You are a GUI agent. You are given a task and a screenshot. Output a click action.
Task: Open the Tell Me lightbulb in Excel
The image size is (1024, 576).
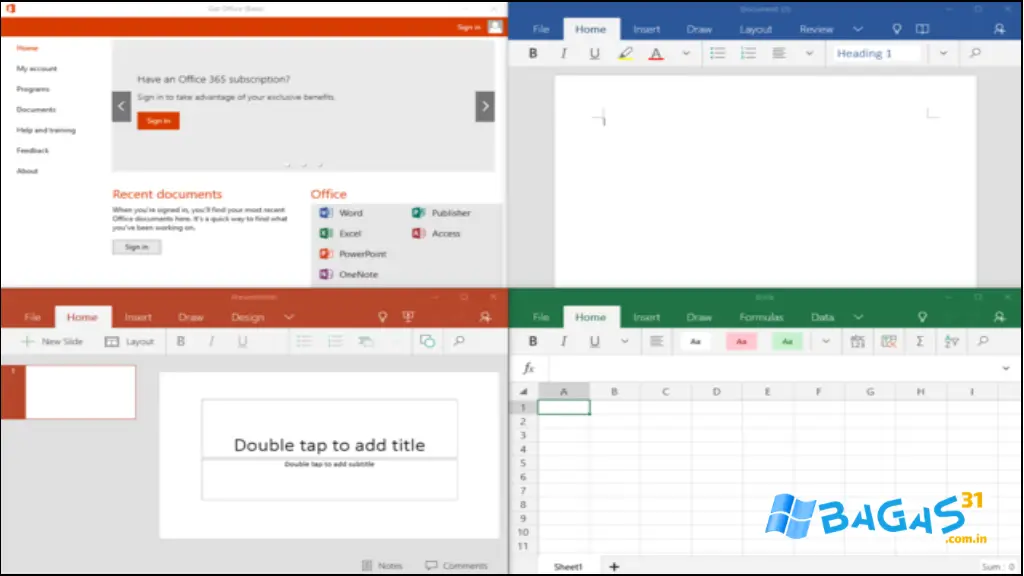click(x=922, y=316)
